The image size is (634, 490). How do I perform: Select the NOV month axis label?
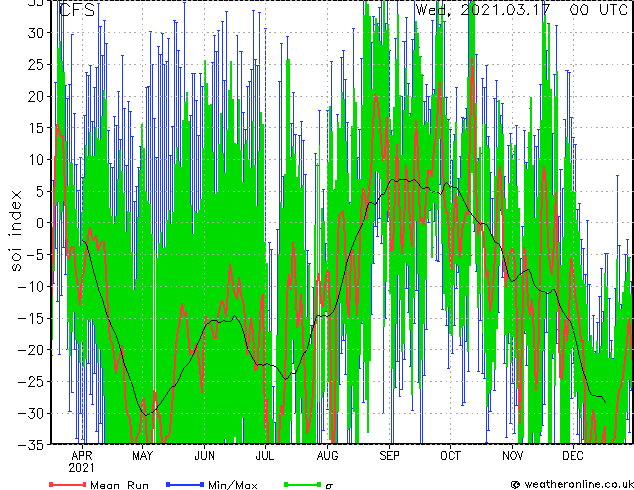click(512, 456)
